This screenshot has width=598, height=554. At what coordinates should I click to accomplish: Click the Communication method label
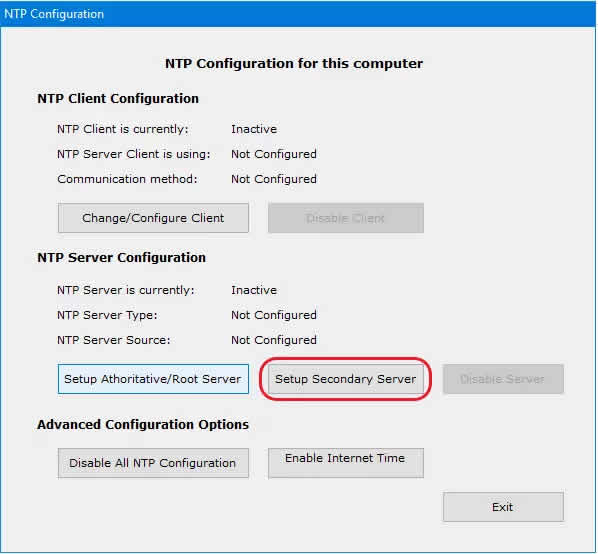coord(127,179)
